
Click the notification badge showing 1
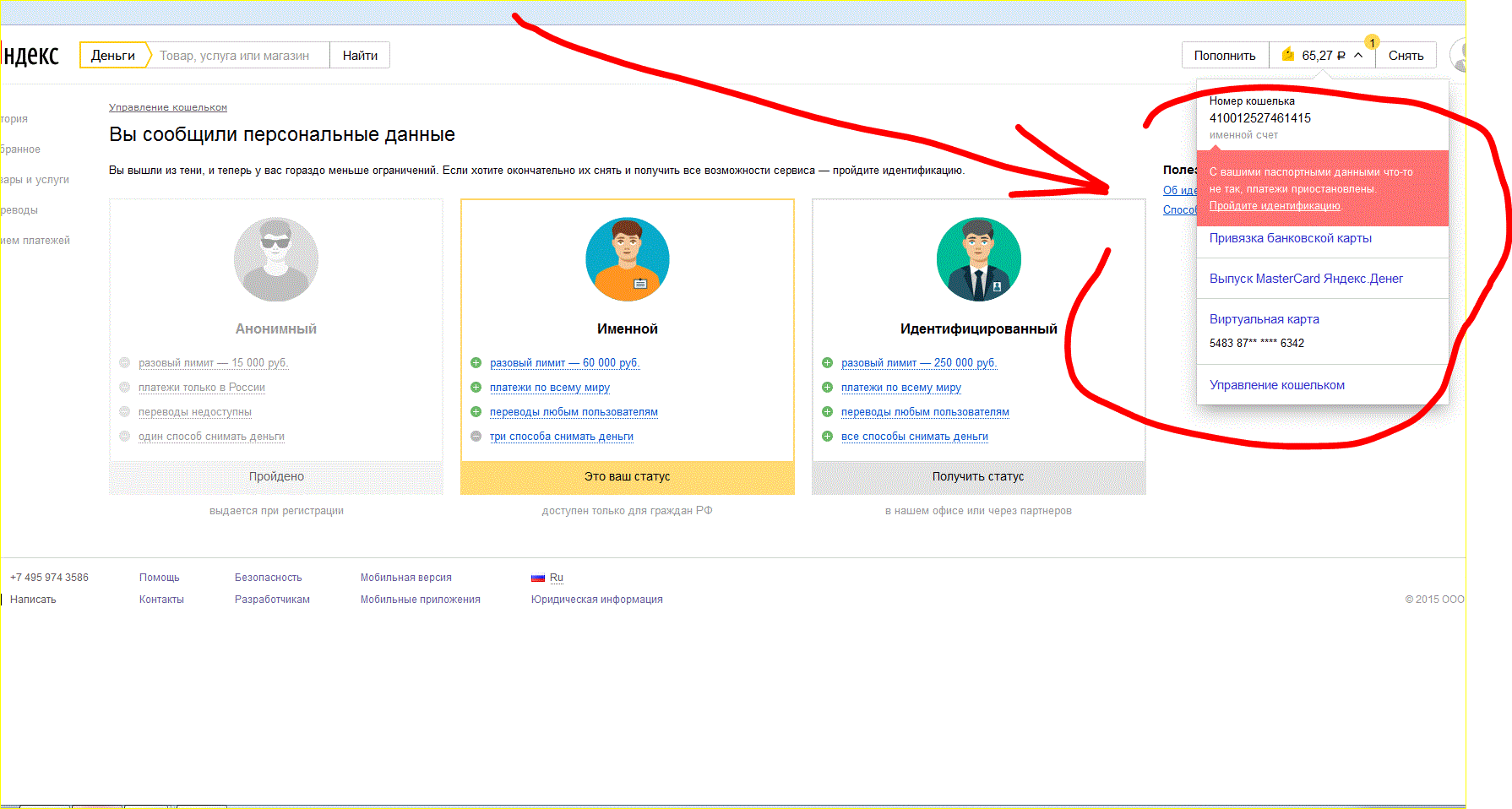[x=1373, y=42]
